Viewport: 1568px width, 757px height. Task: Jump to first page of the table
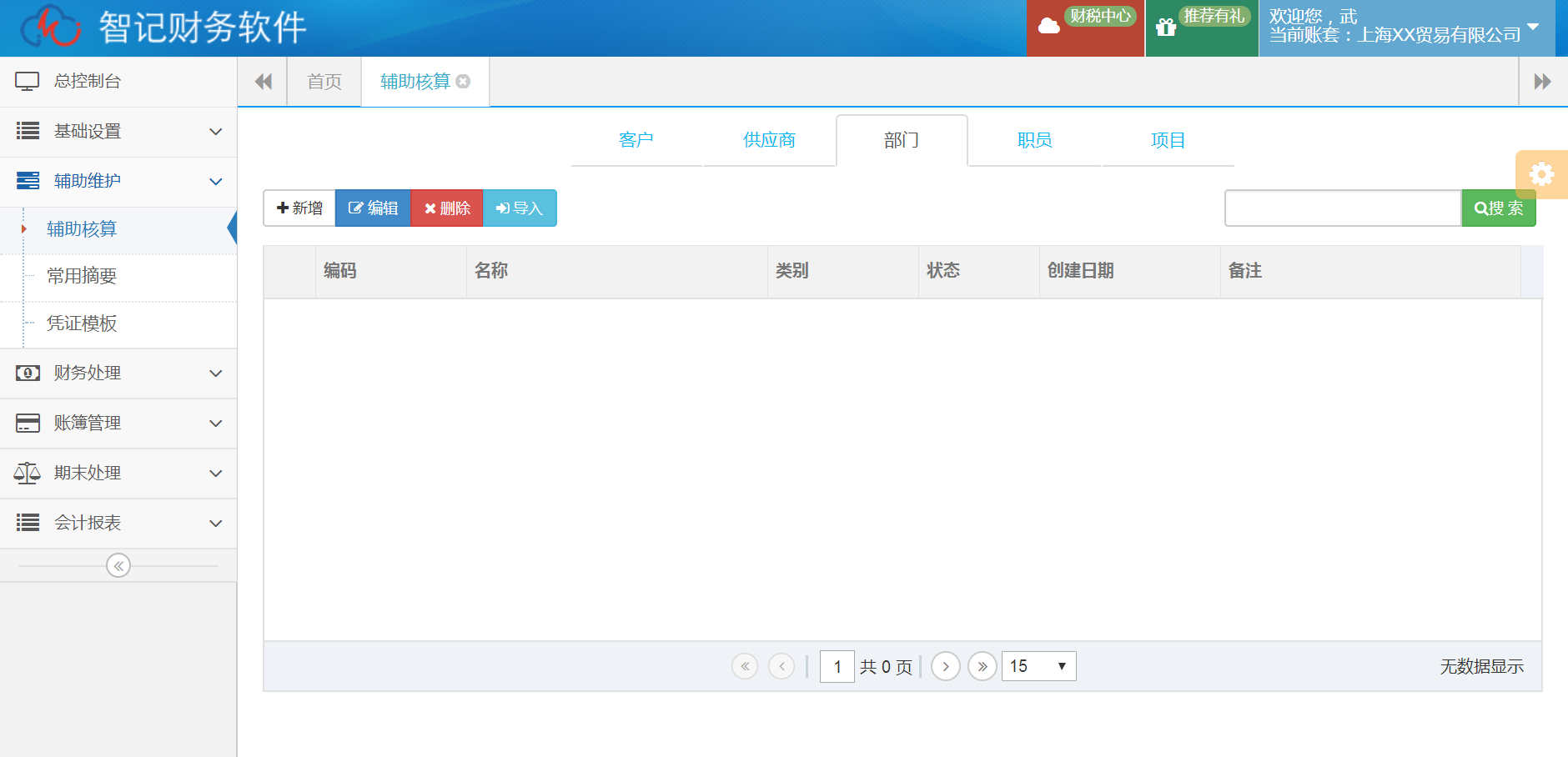(x=745, y=667)
